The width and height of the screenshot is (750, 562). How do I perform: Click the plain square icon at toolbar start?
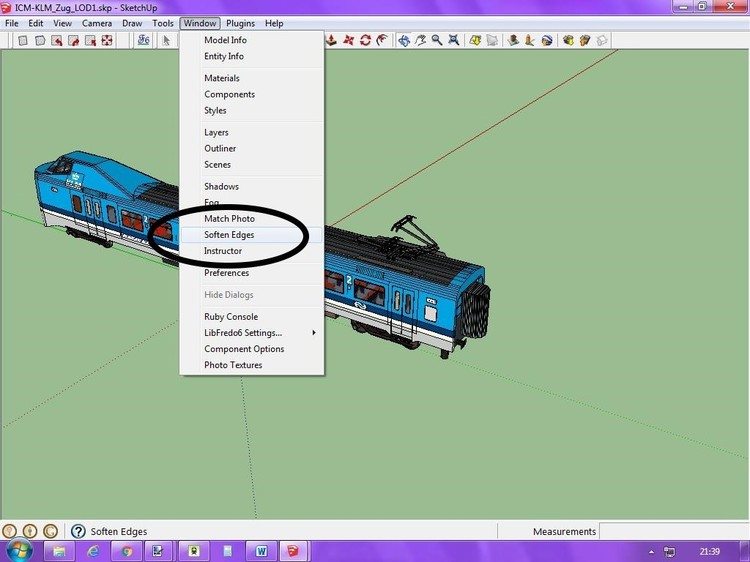point(22,41)
